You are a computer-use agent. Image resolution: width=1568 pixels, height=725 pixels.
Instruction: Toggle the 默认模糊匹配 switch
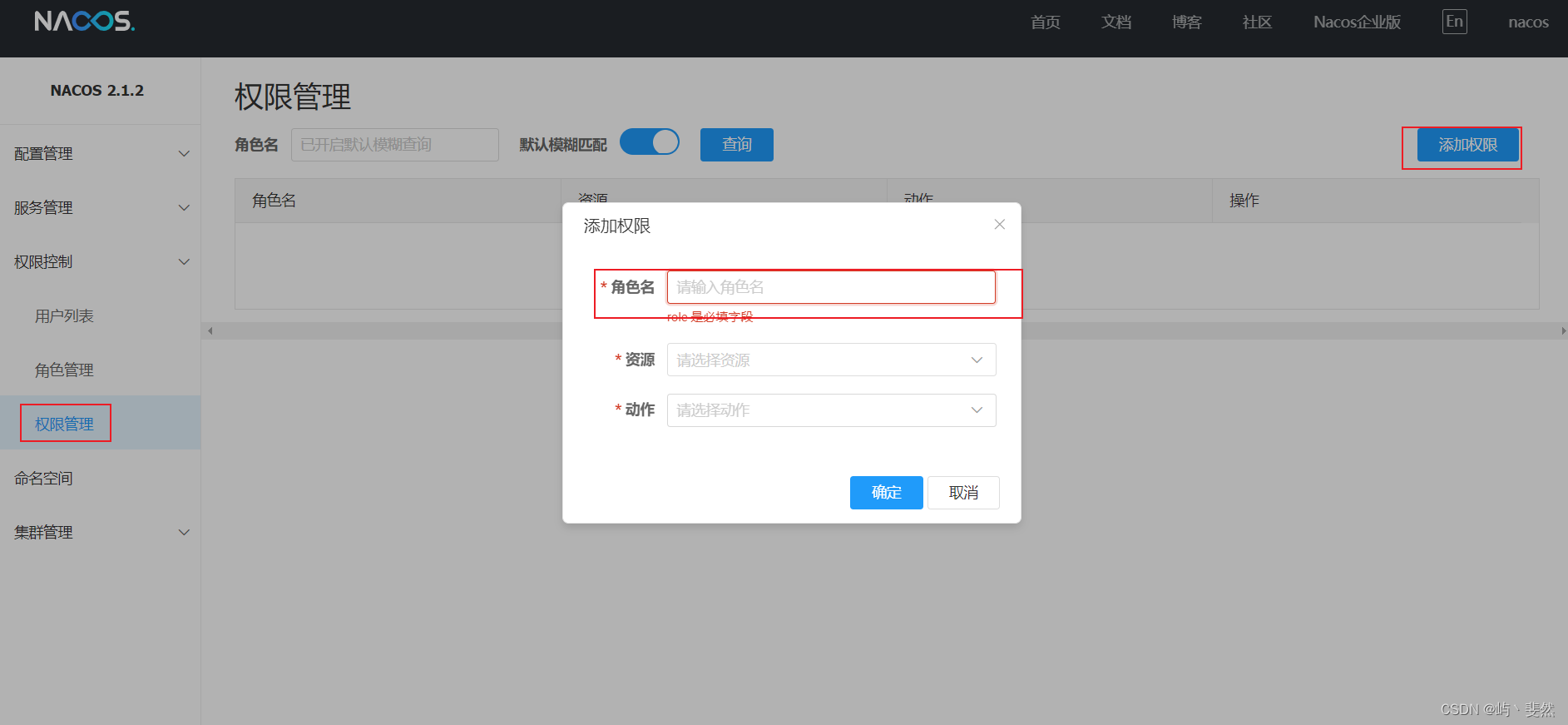coord(650,142)
